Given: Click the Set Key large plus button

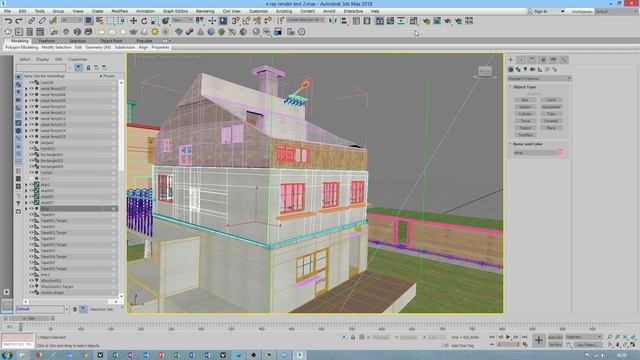Looking at the screenshot, I should [x=538, y=340].
